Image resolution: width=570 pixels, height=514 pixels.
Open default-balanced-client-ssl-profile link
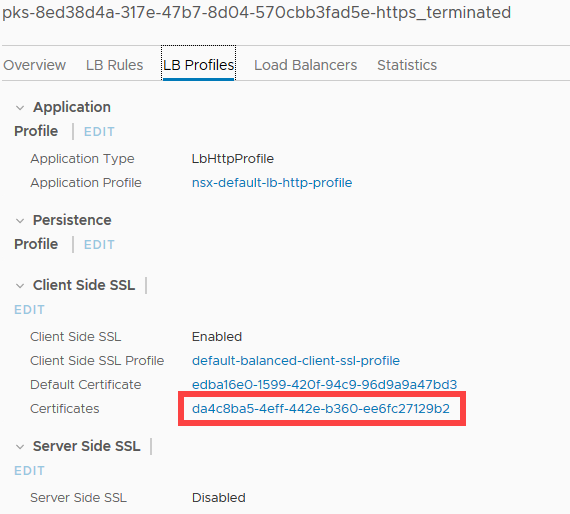pos(296,361)
